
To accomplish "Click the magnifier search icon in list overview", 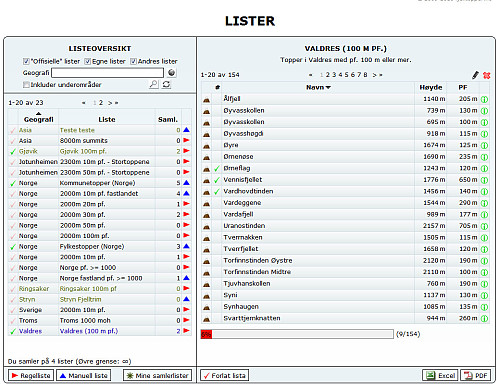I will click(153, 84).
